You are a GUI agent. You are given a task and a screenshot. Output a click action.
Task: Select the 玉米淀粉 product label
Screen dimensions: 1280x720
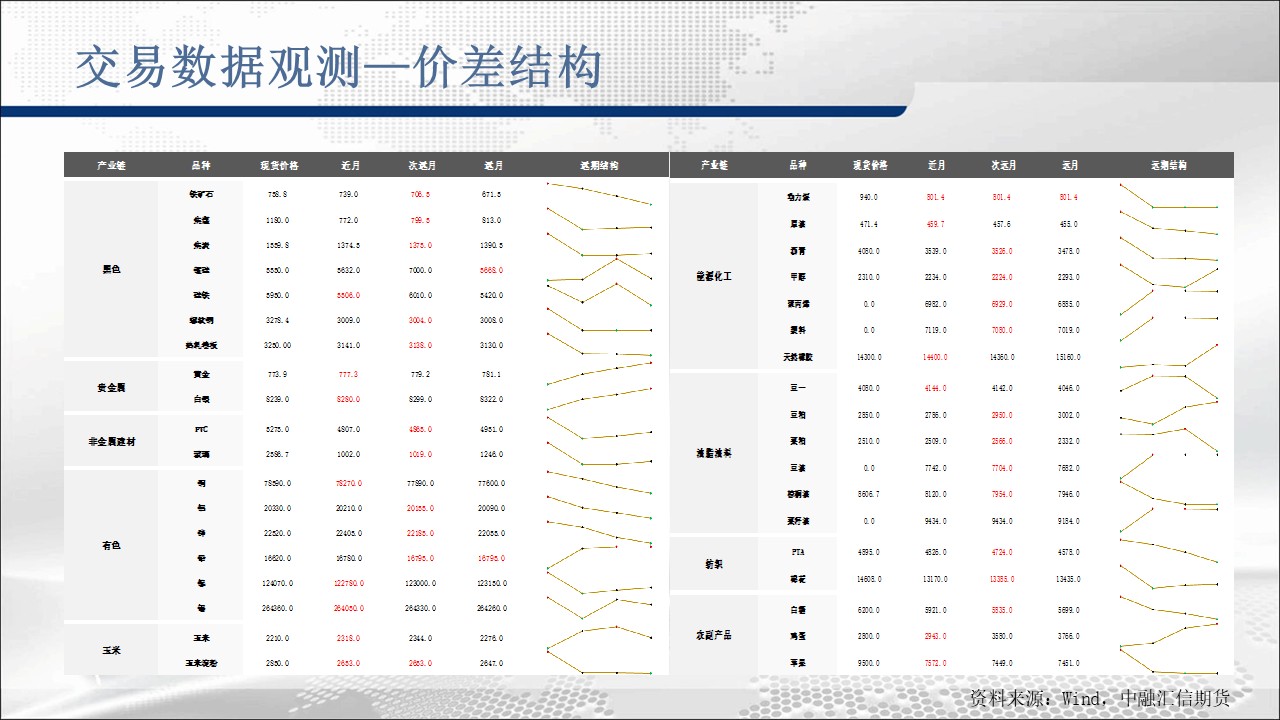tap(201, 662)
